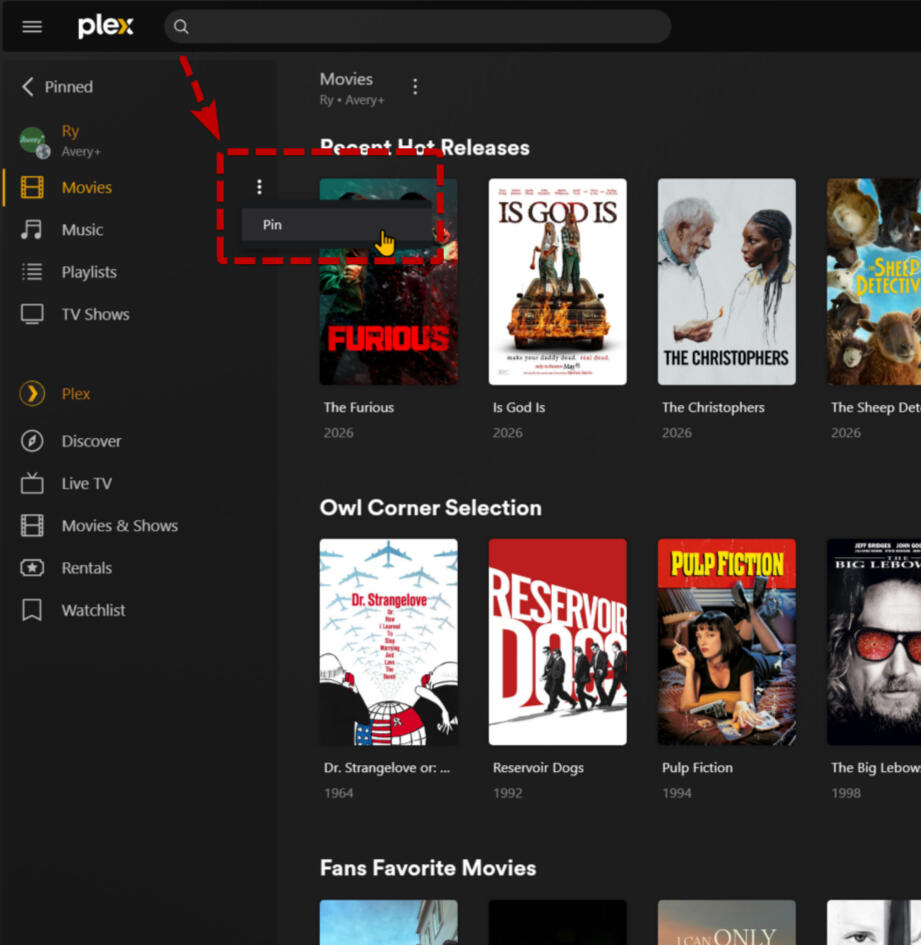This screenshot has height=945, width=921.
Task: Focus the search input field
Action: pos(417,27)
